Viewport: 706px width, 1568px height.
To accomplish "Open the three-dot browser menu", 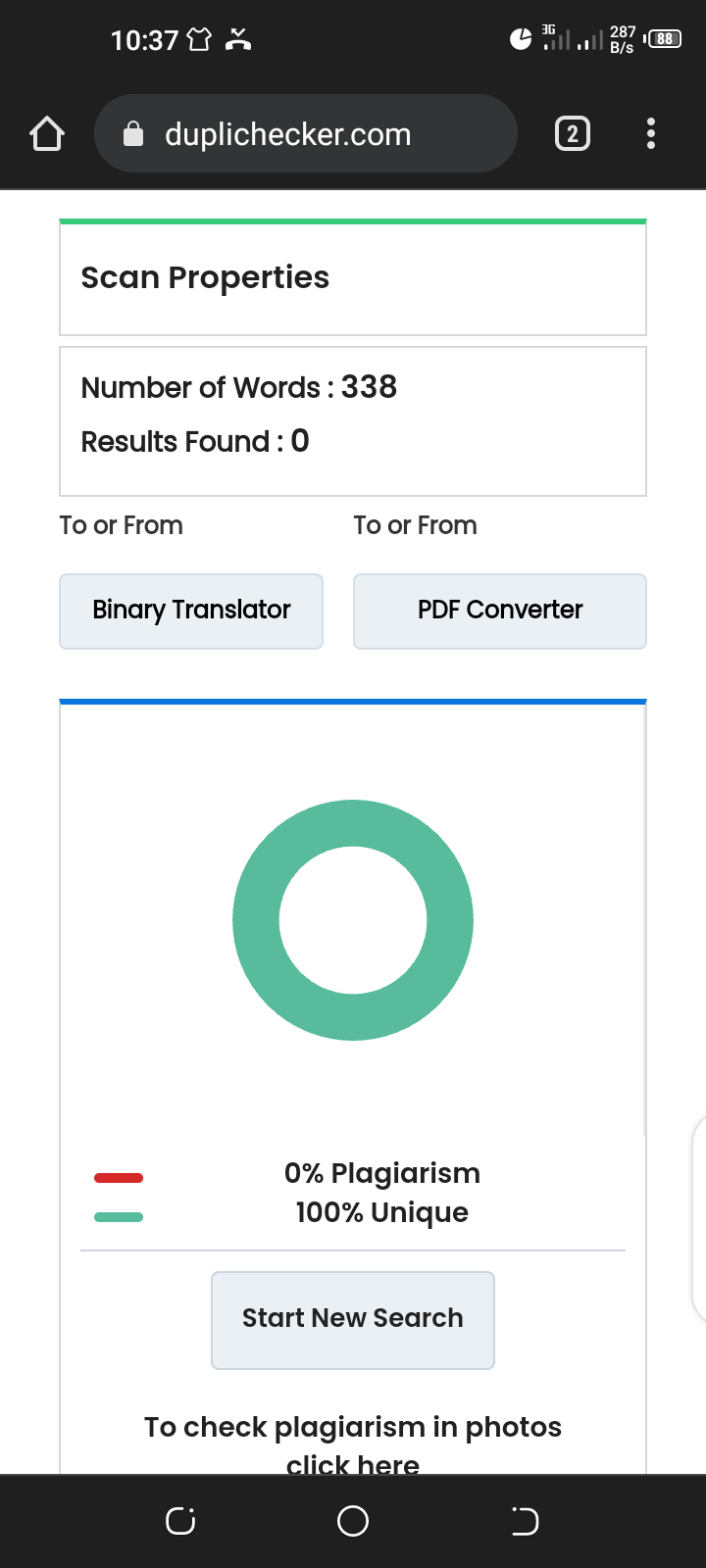I will [x=651, y=133].
